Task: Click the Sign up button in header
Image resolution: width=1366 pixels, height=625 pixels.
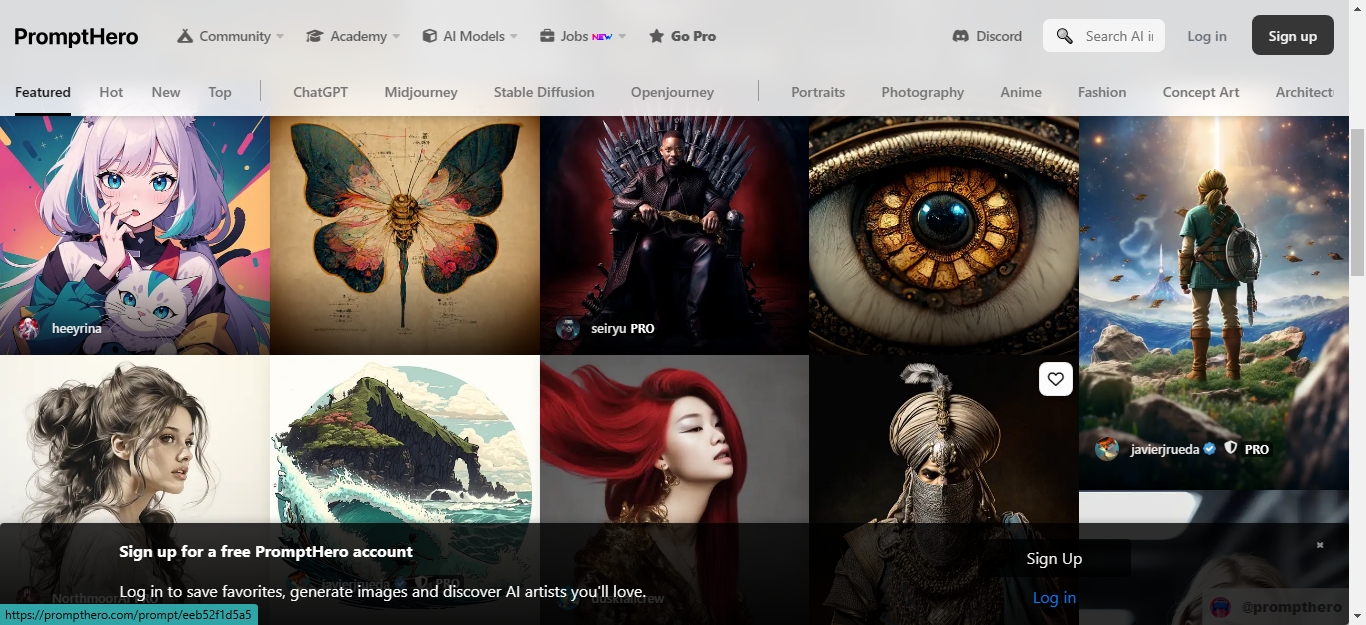Action: click(x=1292, y=36)
